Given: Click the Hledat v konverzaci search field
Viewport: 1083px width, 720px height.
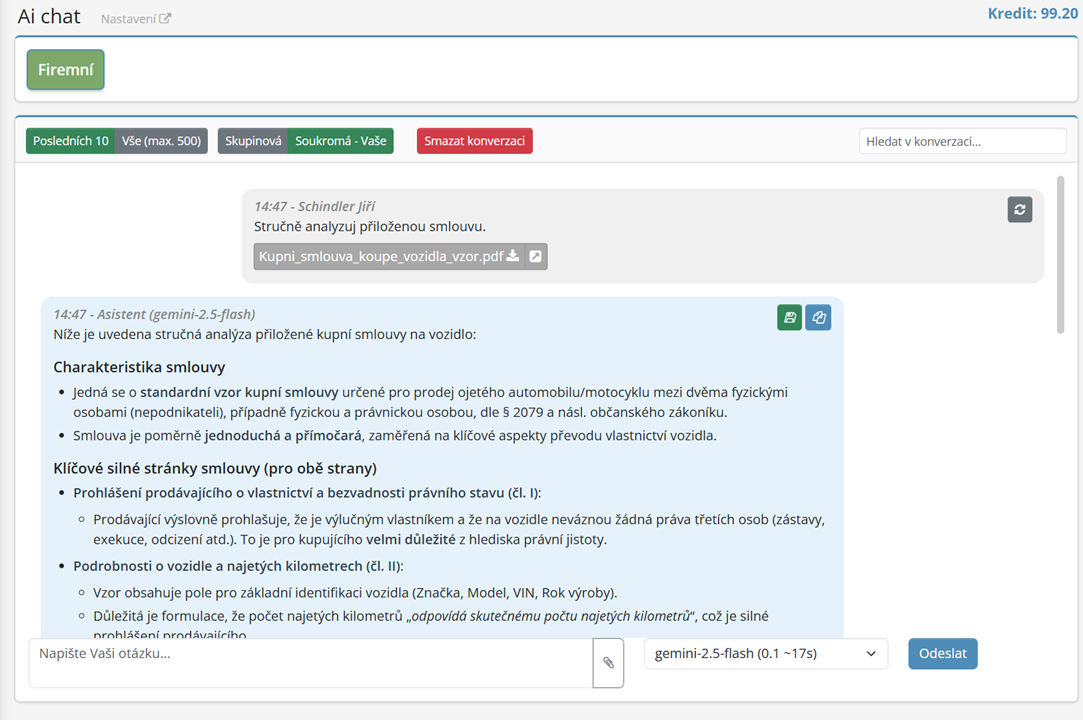Looking at the screenshot, I should pyautogui.click(x=962, y=141).
